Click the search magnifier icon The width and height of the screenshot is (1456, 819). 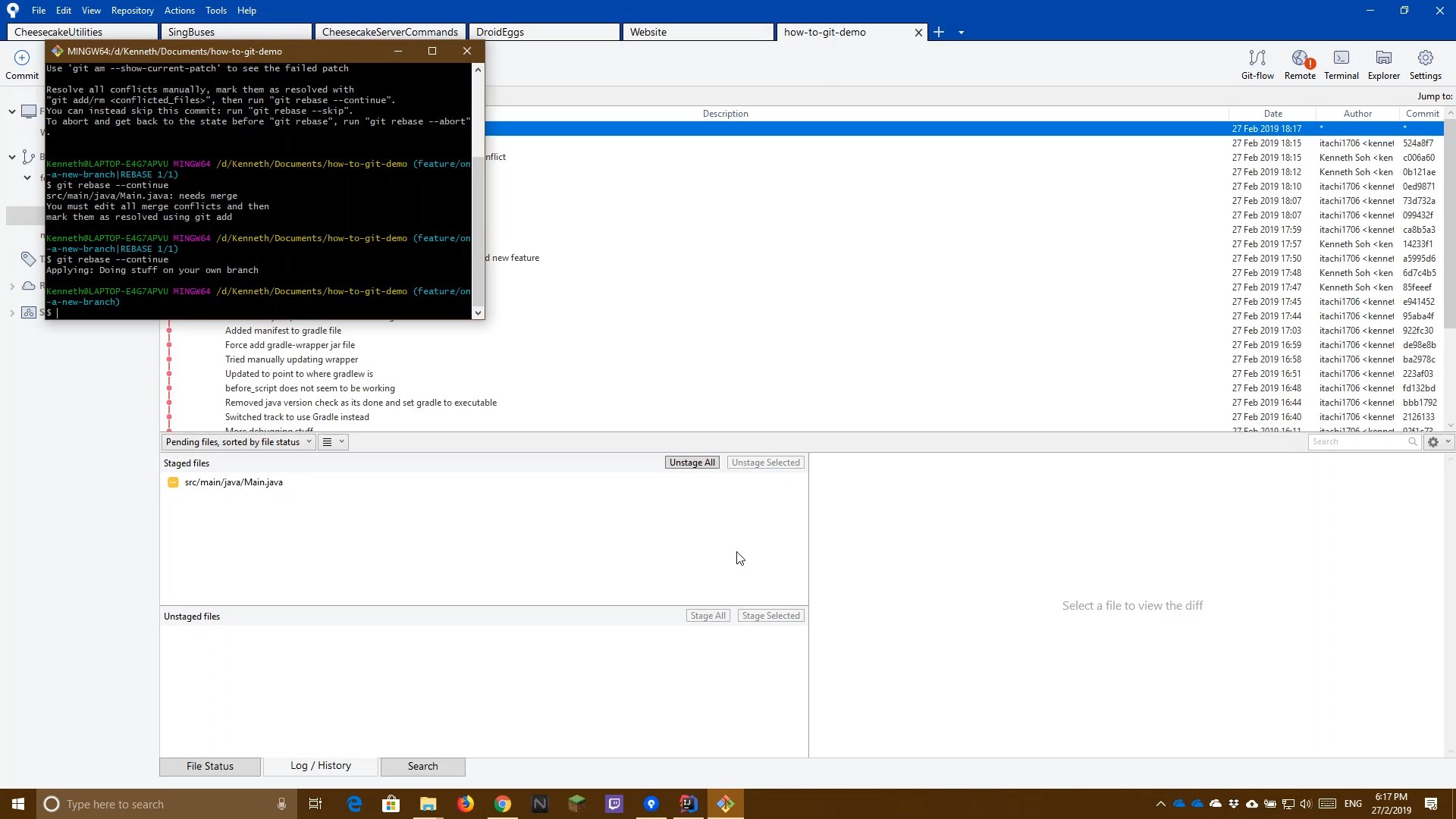pos(1412,442)
